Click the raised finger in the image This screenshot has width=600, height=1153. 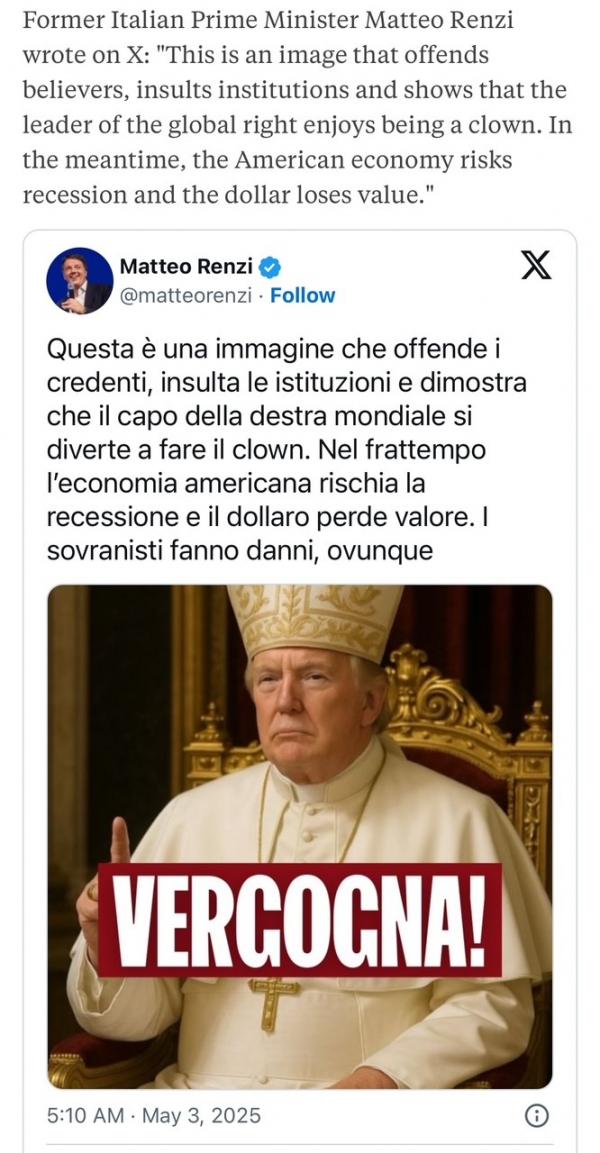(119, 840)
